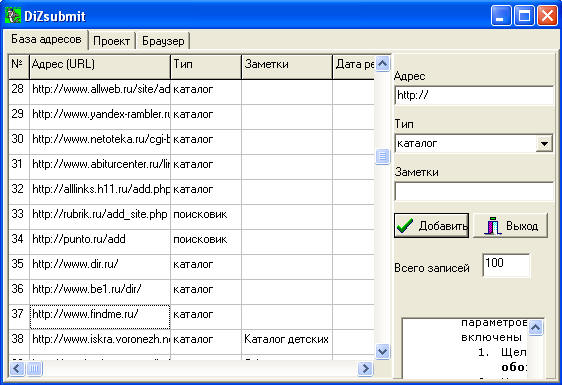Switch to the Проект tab
562x385 pixels.
coord(111,41)
